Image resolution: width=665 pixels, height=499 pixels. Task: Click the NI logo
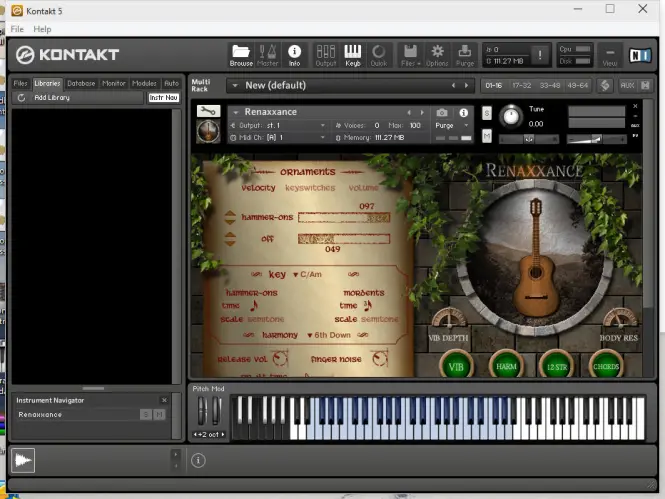click(639, 55)
